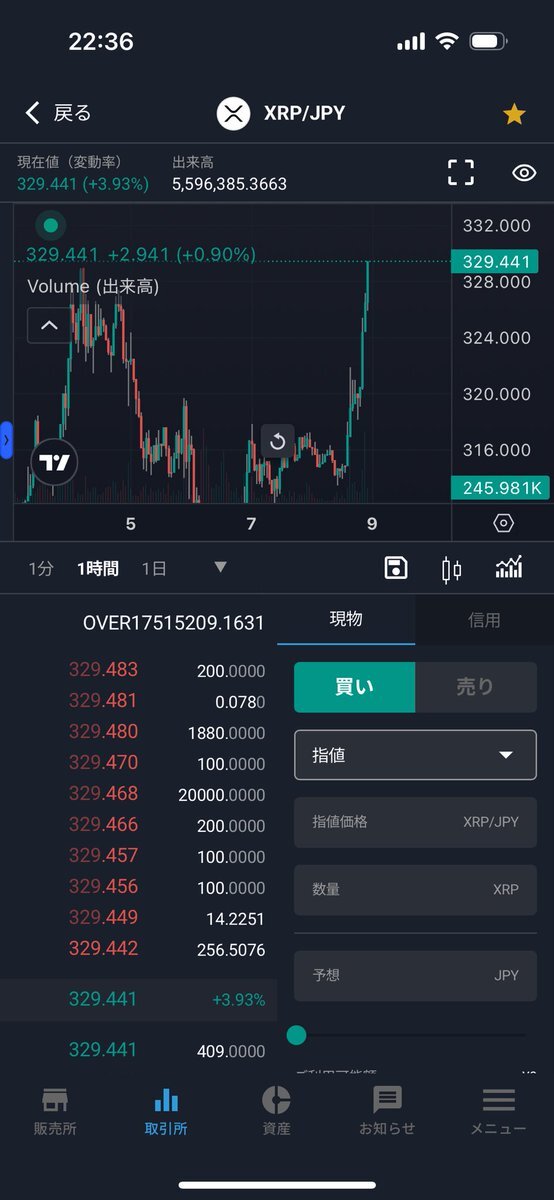Image resolution: width=554 pixels, height=1200 pixels.
Task: Open chart scale settings hexagon icon
Action: pos(503,523)
